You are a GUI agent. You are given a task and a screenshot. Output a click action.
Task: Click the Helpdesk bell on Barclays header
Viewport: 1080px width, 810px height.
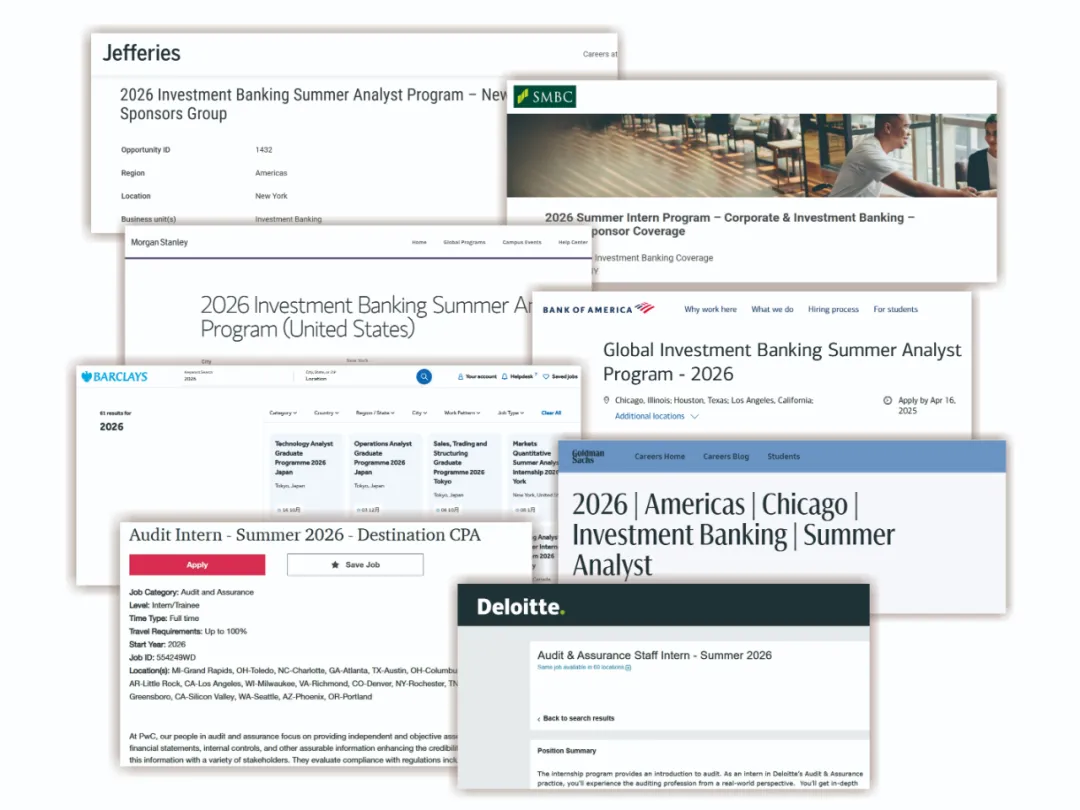(519, 377)
